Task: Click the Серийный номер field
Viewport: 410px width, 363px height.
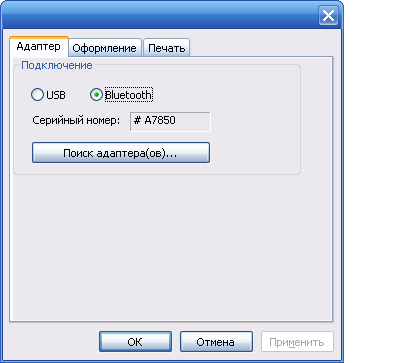Action: tap(170, 121)
